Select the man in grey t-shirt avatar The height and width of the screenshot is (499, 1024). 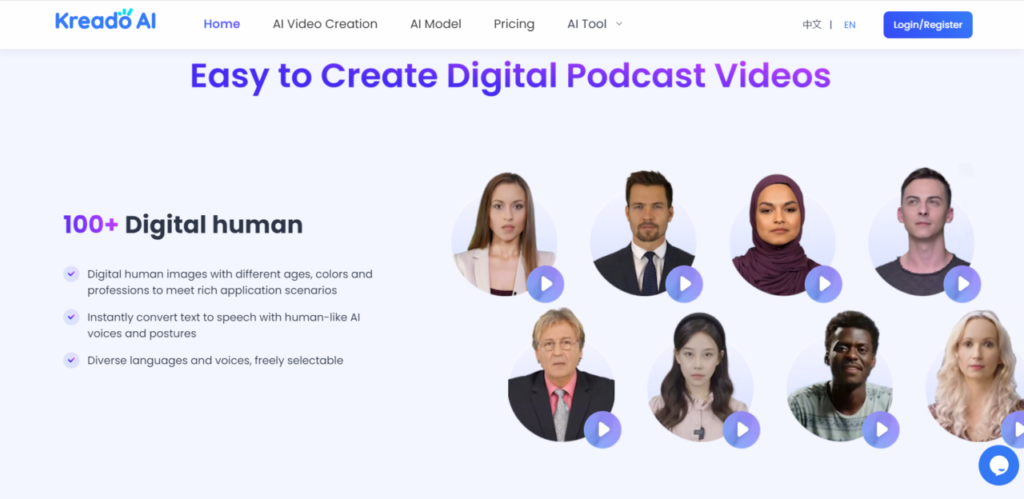[921, 233]
